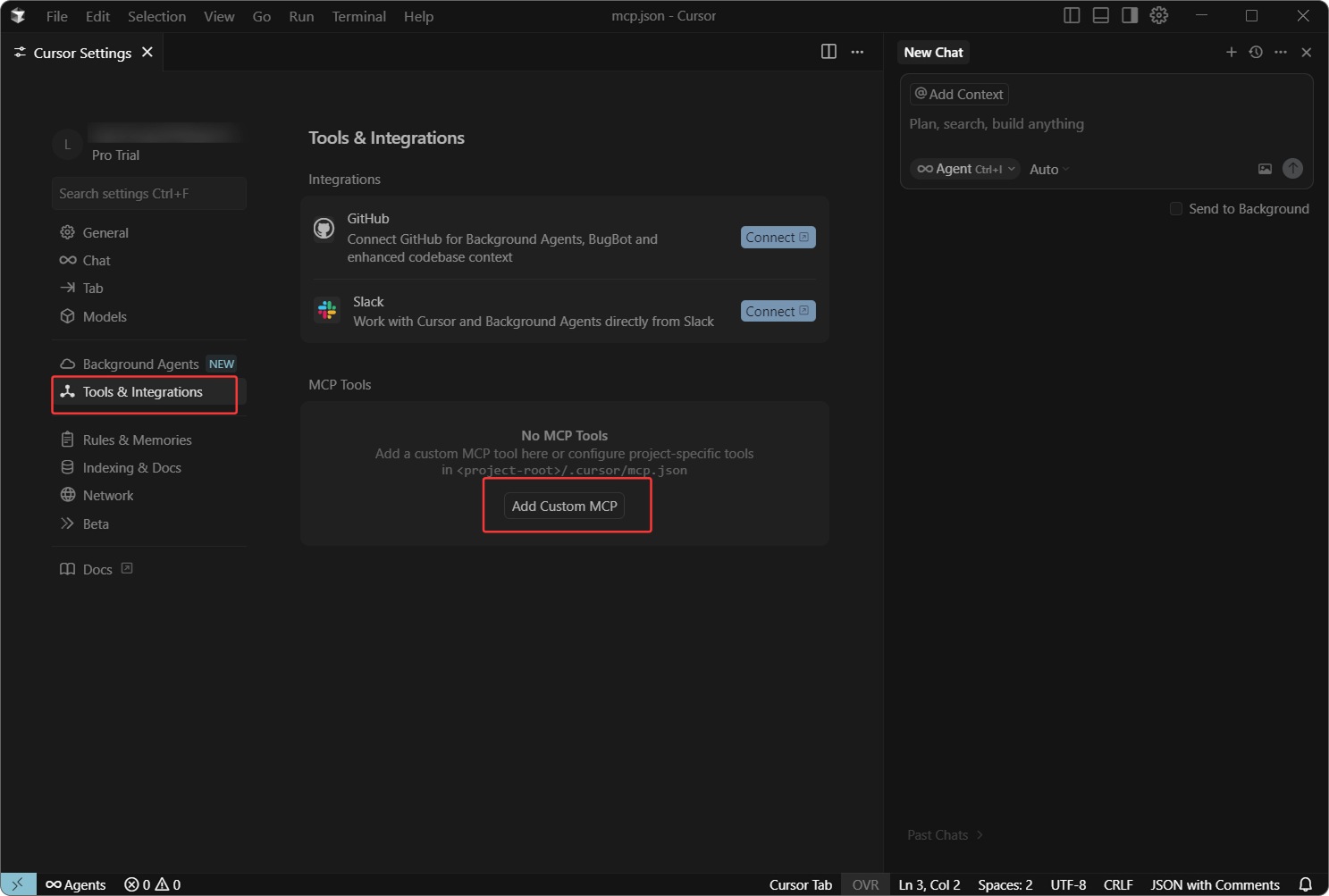
Task: Open General settings section
Action: [149, 232]
